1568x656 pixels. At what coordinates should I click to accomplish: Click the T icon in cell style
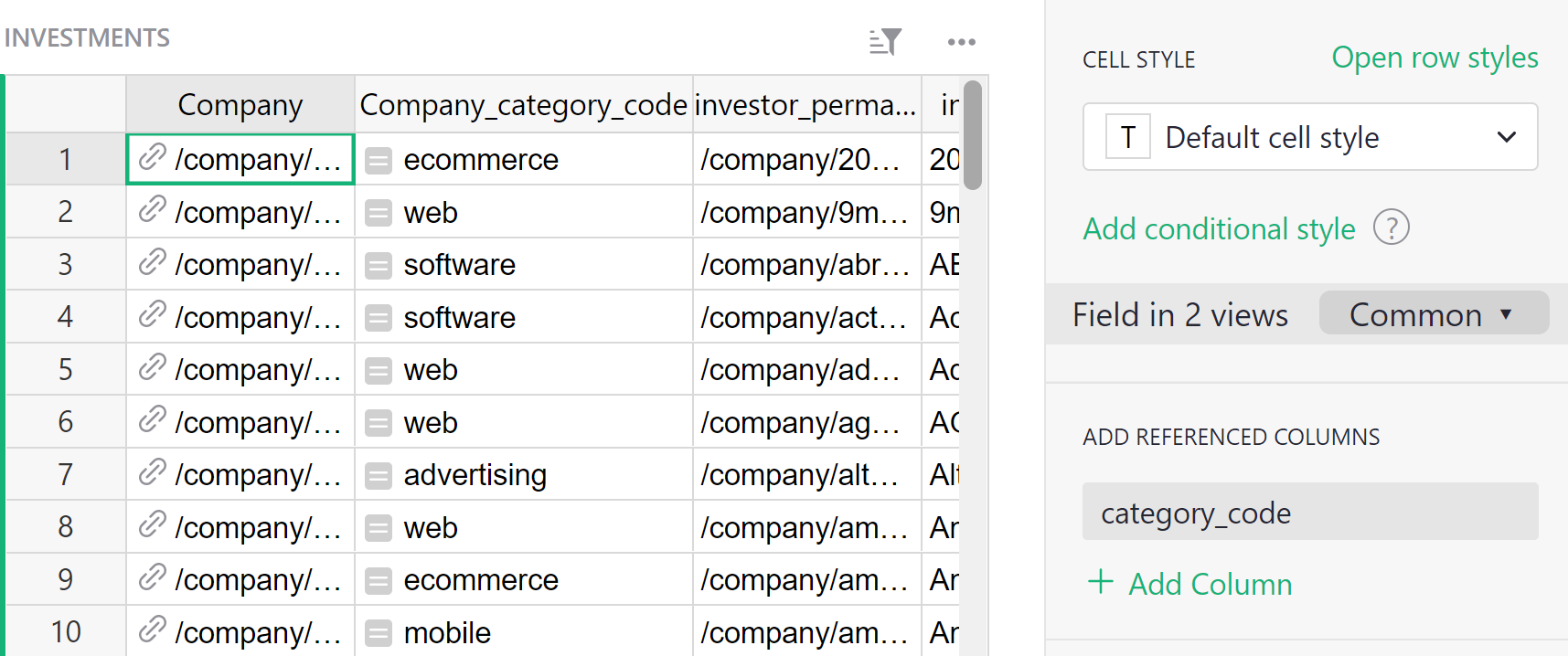(1127, 137)
